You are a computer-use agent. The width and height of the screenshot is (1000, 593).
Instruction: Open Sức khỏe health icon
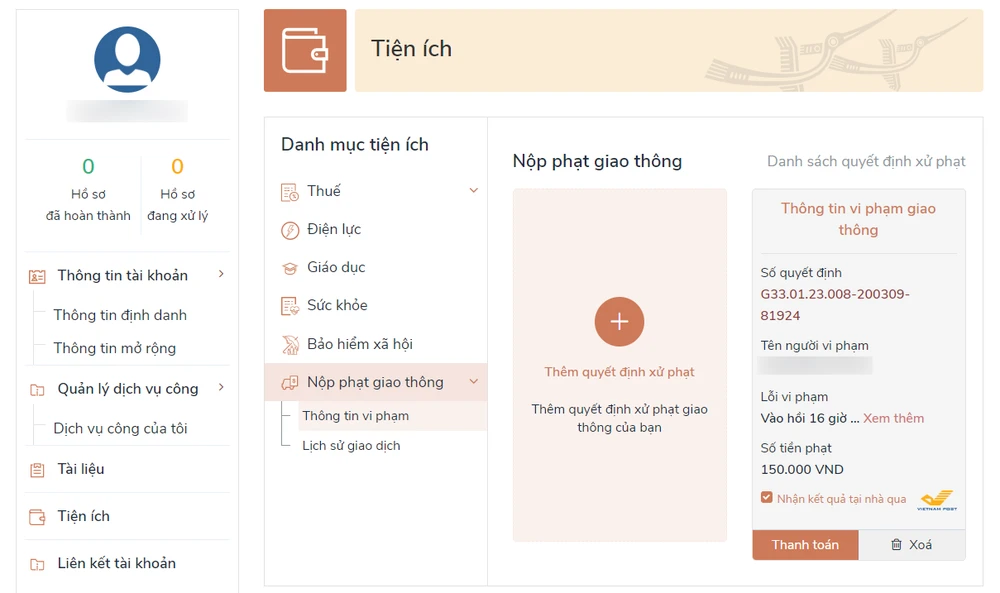[x=290, y=306]
